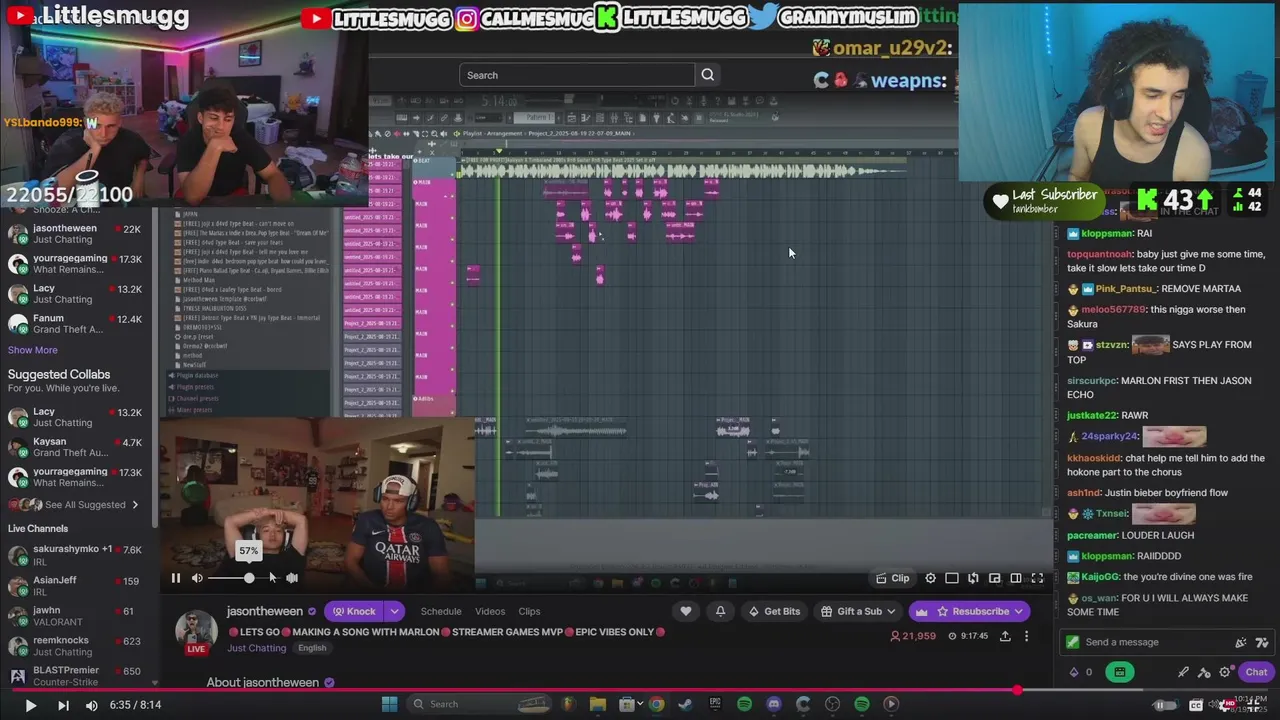
Task: Toggle picture-in-picture on stream player
Action: point(995,578)
